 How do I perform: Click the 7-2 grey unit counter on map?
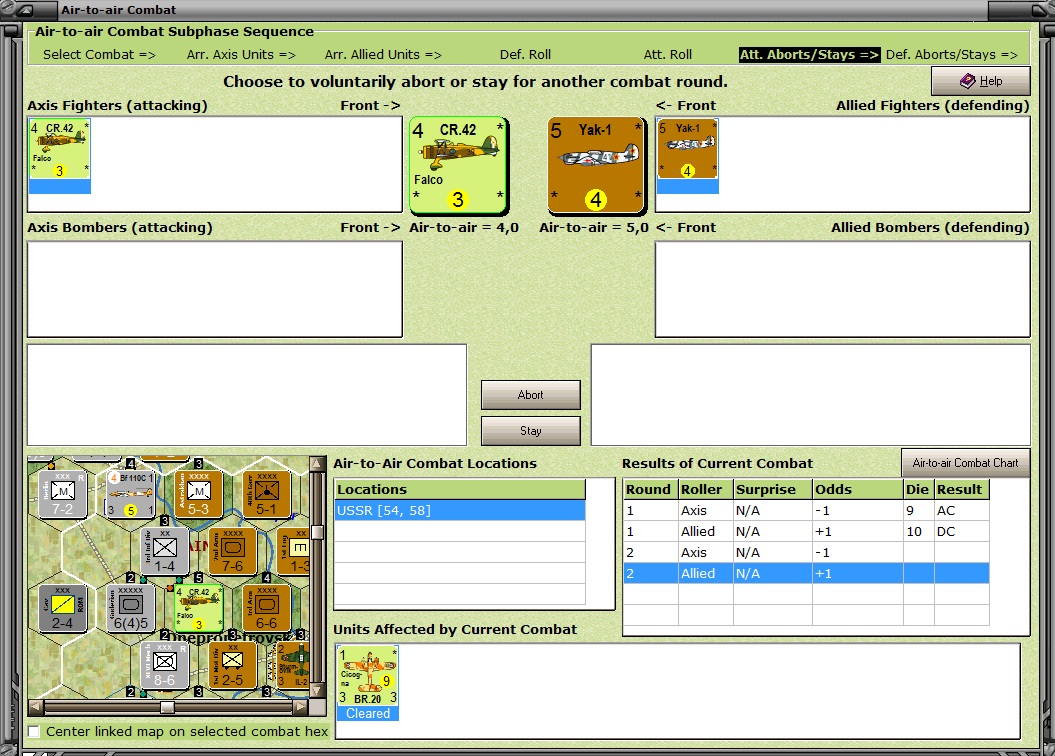(63, 494)
